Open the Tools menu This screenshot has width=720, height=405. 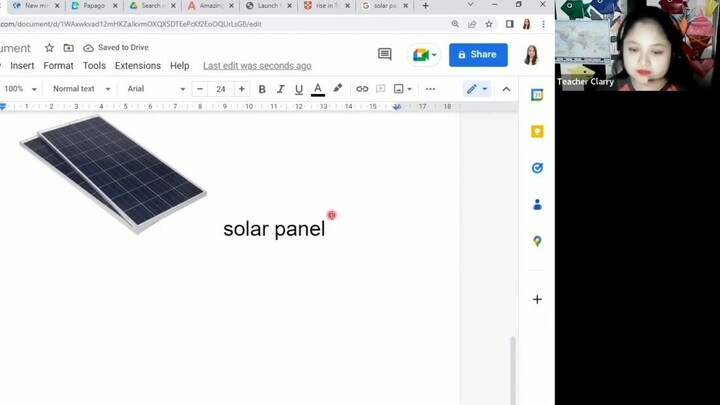tap(94, 66)
